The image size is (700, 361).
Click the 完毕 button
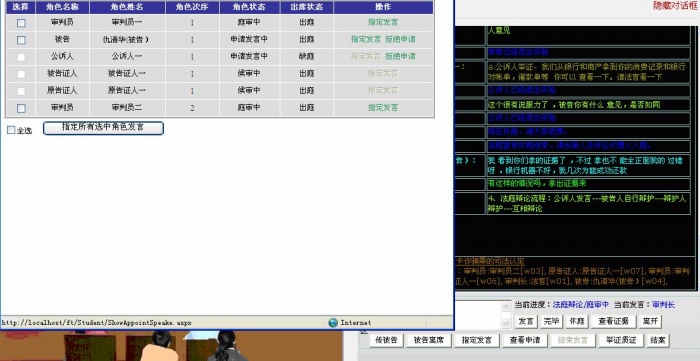[x=552, y=321]
